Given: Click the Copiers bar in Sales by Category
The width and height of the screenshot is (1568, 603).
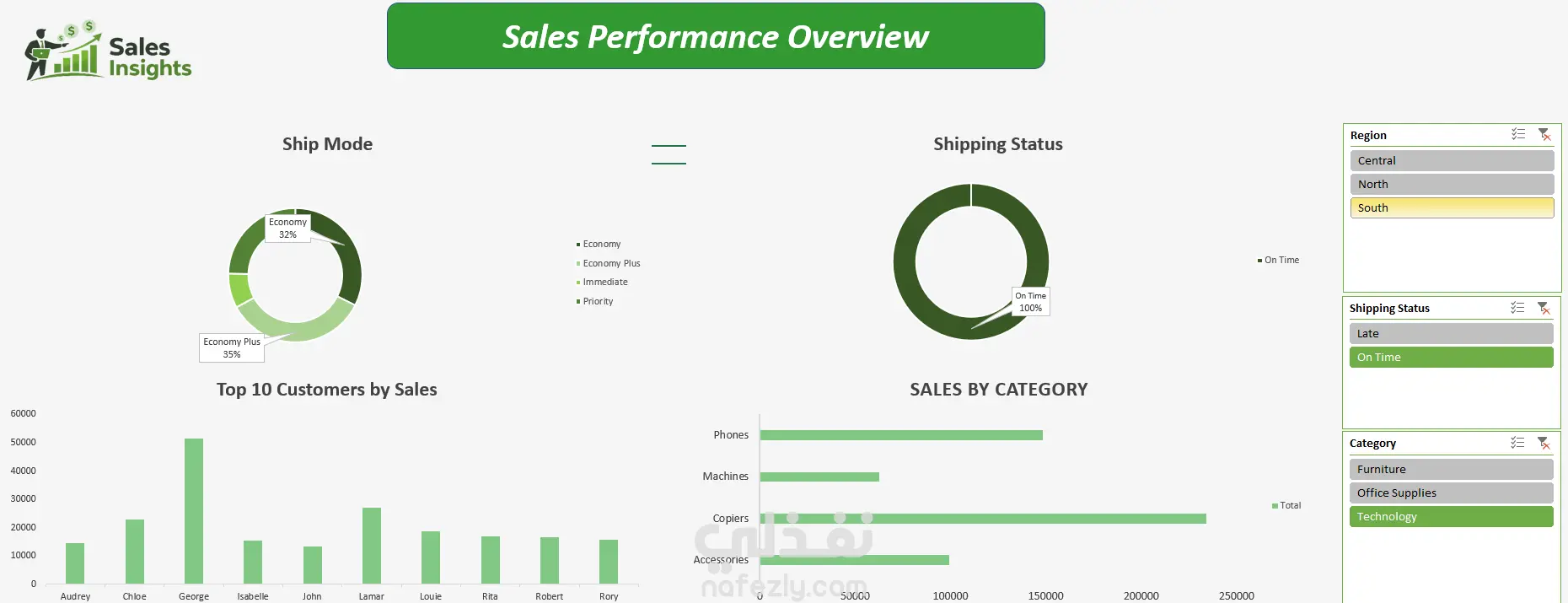Looking at the screenshot, I should coord(982,519).
